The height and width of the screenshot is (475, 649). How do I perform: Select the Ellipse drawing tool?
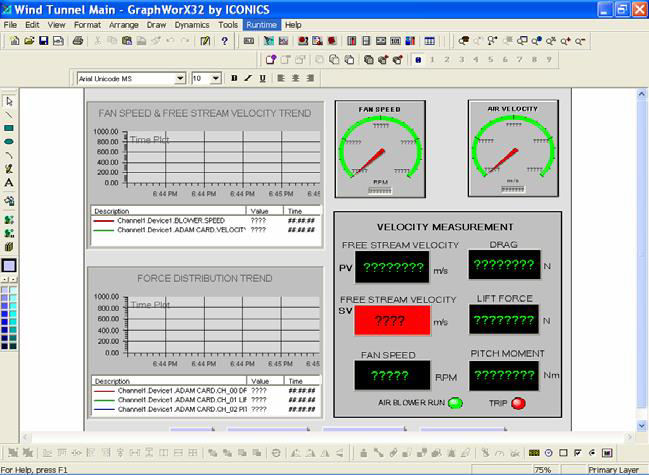click(9, 142)
